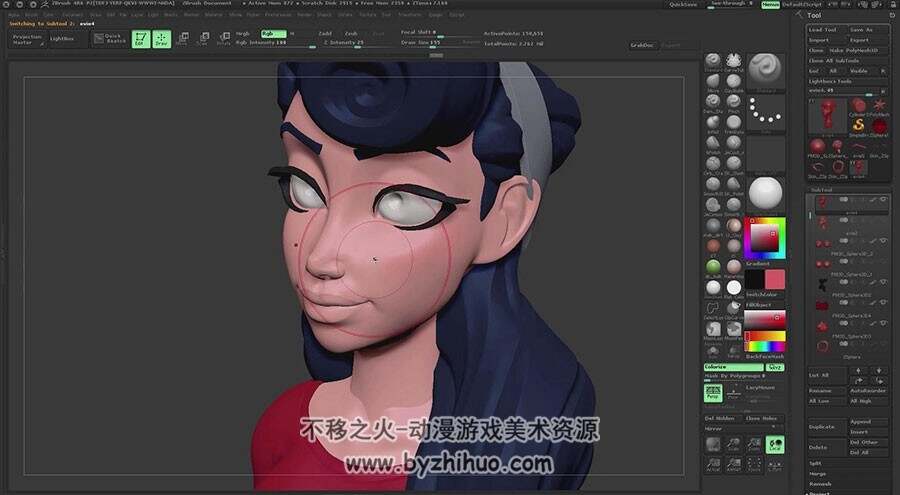The image size is (900, 495).
Task: Activate the Move transform icon in top shelf
Action: pos(183,39)
